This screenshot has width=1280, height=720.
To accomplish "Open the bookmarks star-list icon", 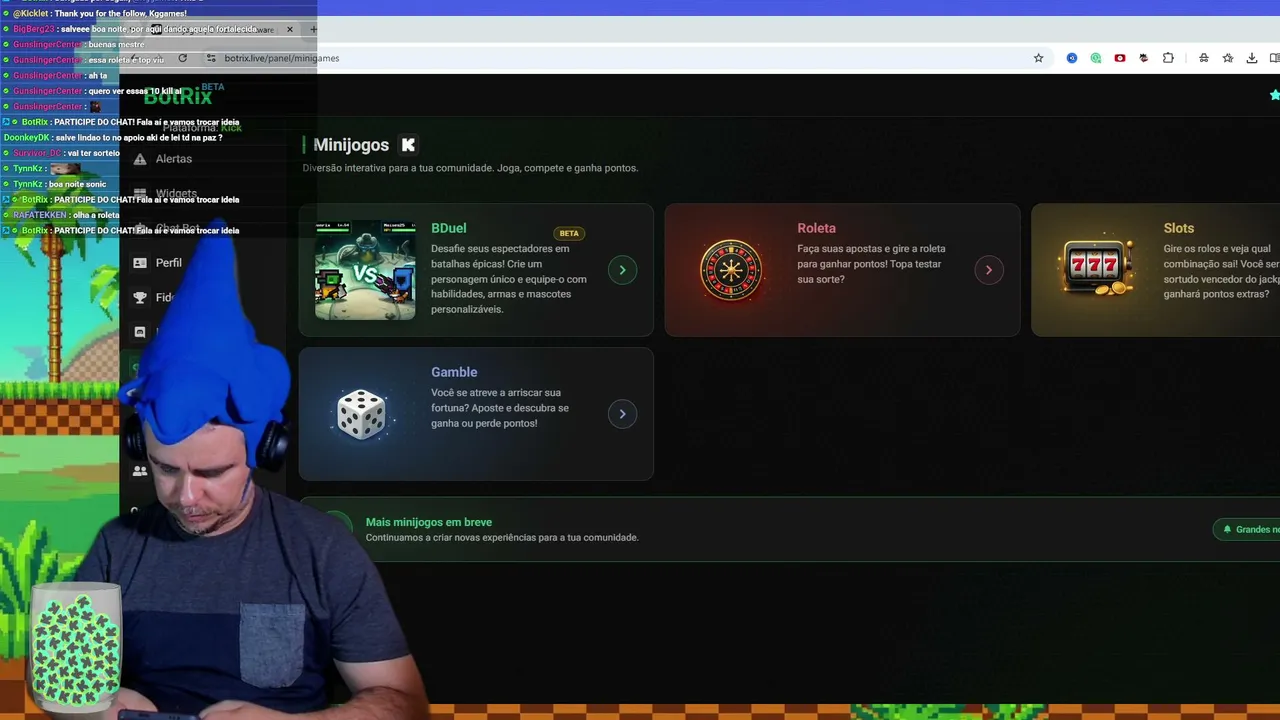I will click(x=1228, y=58).
